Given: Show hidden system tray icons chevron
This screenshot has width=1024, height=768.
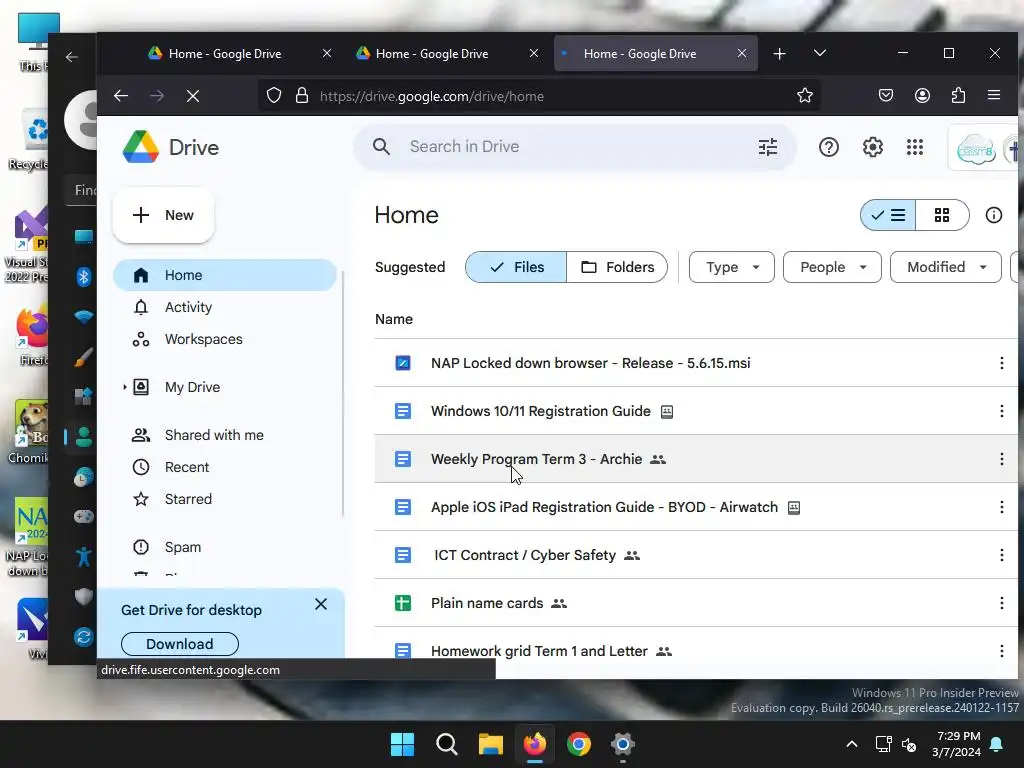Looking at the screenshot, I should (x=852, y=744).
